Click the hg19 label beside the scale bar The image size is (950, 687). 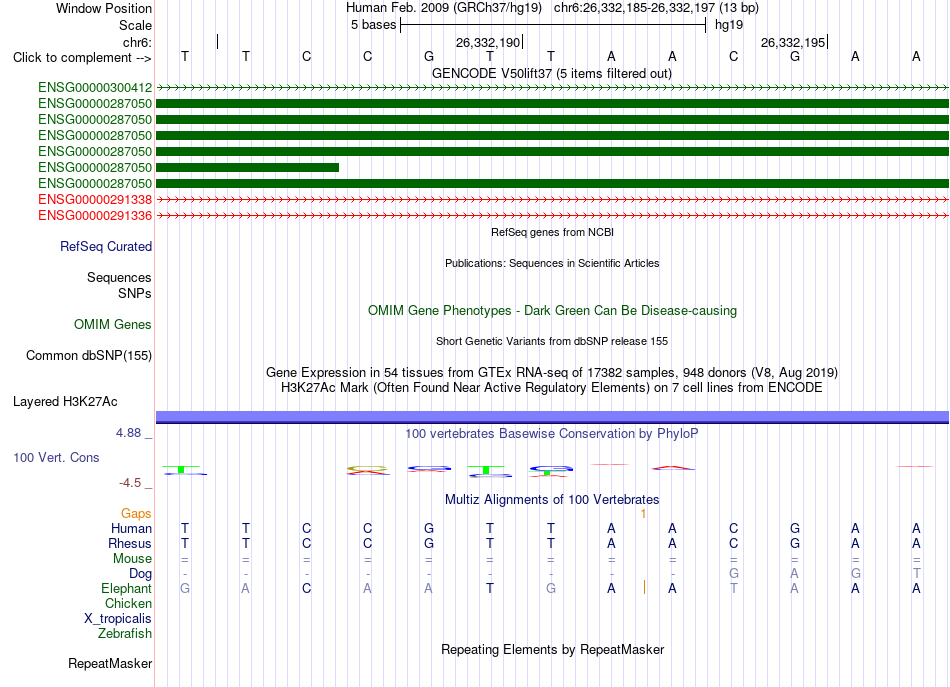click(729, 25)
